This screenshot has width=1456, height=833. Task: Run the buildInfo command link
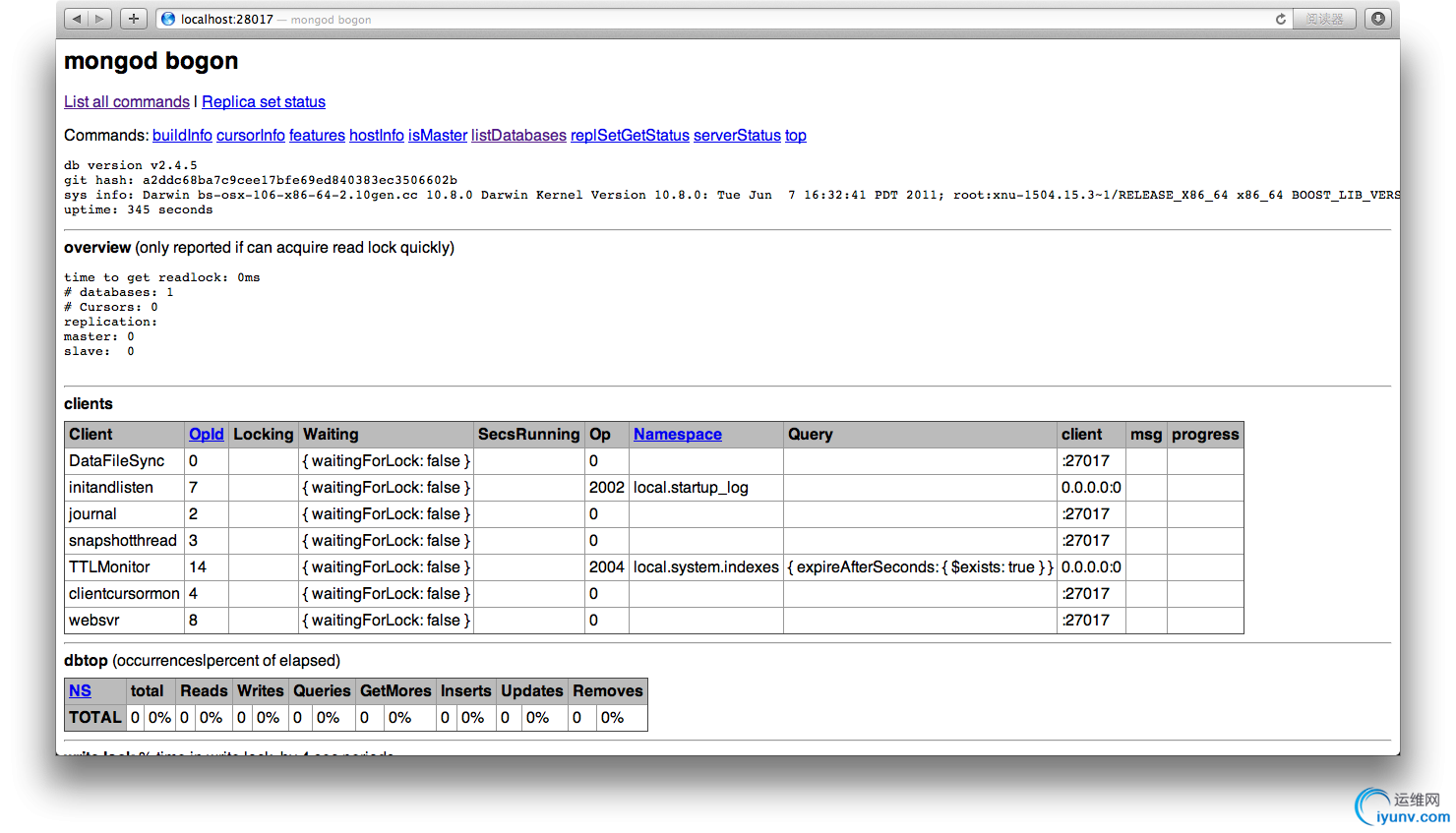[182, 135]
